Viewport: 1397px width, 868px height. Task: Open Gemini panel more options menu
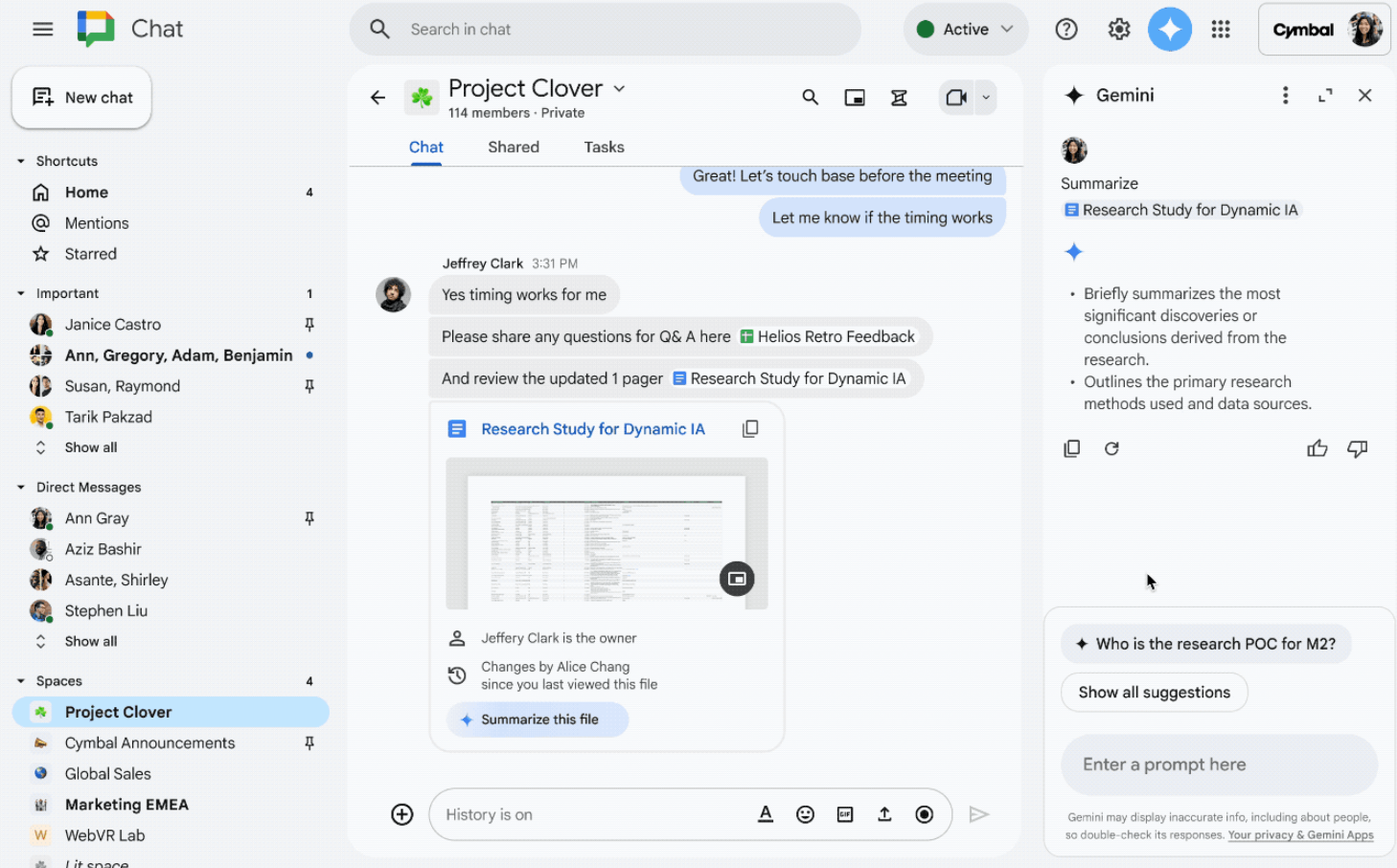(x=1285, y=95)
